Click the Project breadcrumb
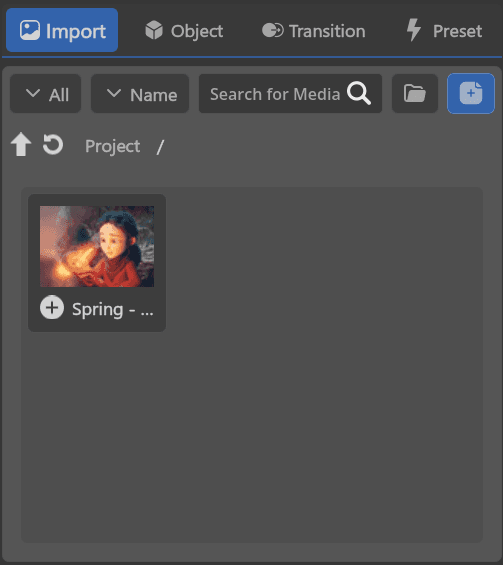Image resolution: width=503 pixels, height=565 pixels. point(112,146)
